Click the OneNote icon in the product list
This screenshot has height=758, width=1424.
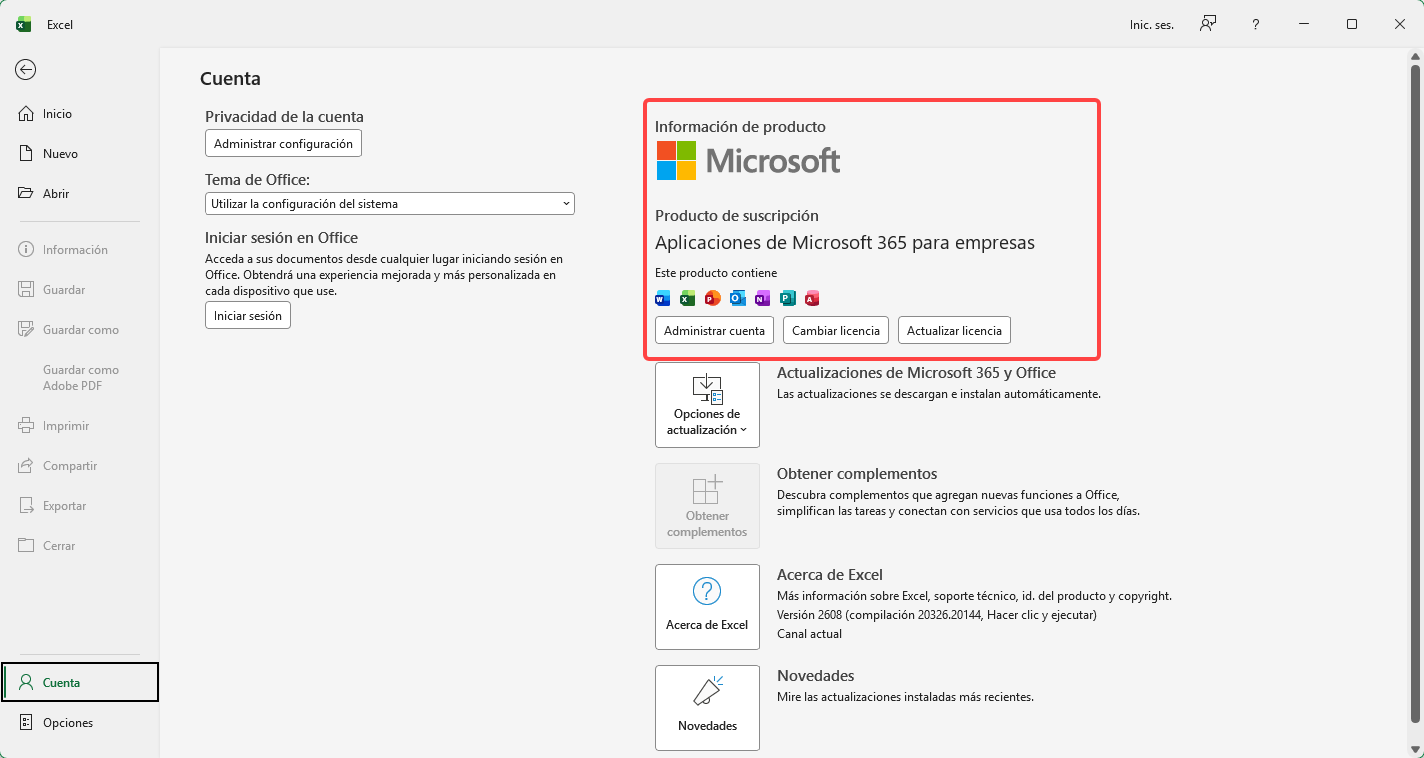pyautogui.click(x=762, y=298)
